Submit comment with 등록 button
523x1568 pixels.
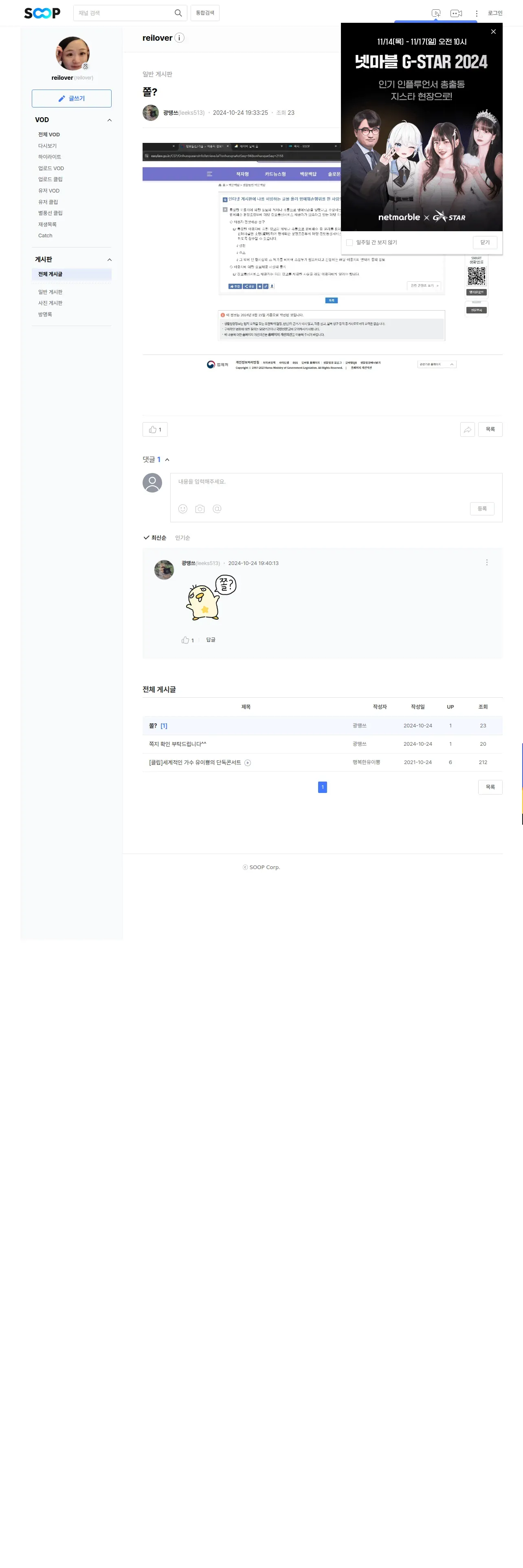(x=482, y=509)
